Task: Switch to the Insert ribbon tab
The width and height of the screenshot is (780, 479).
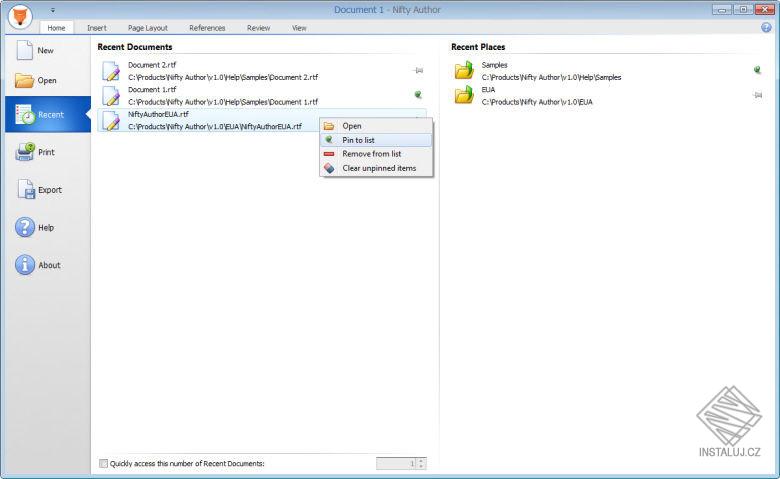Action: 97,28
